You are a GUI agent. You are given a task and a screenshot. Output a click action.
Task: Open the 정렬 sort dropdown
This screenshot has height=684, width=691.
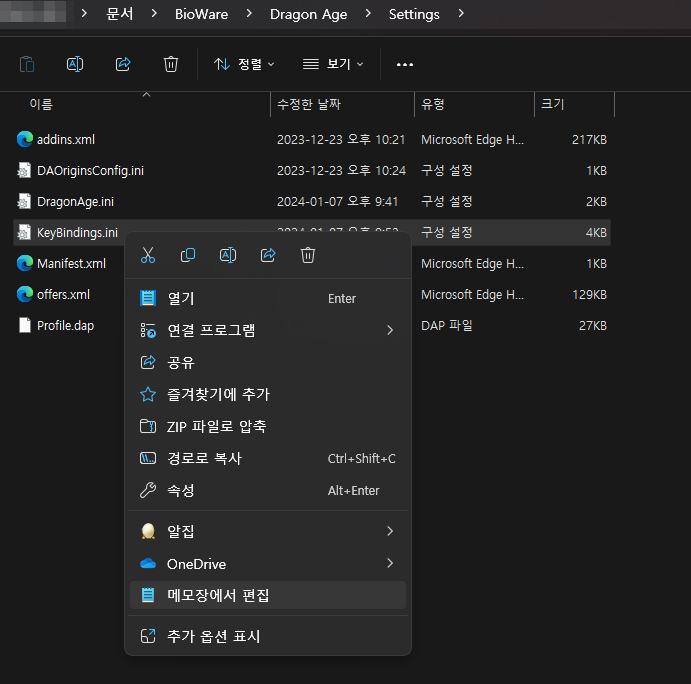pos(245,64)
